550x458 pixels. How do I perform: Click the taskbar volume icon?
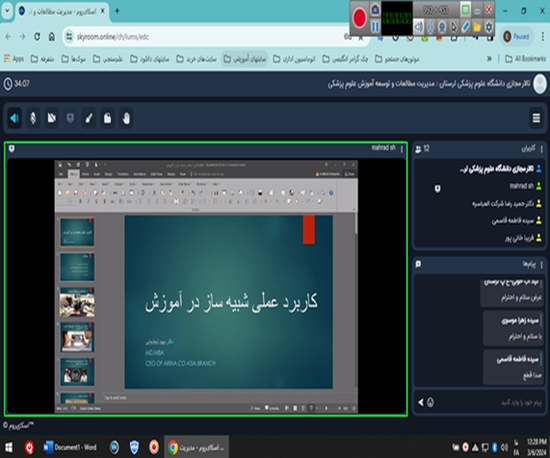coord(504,447)
